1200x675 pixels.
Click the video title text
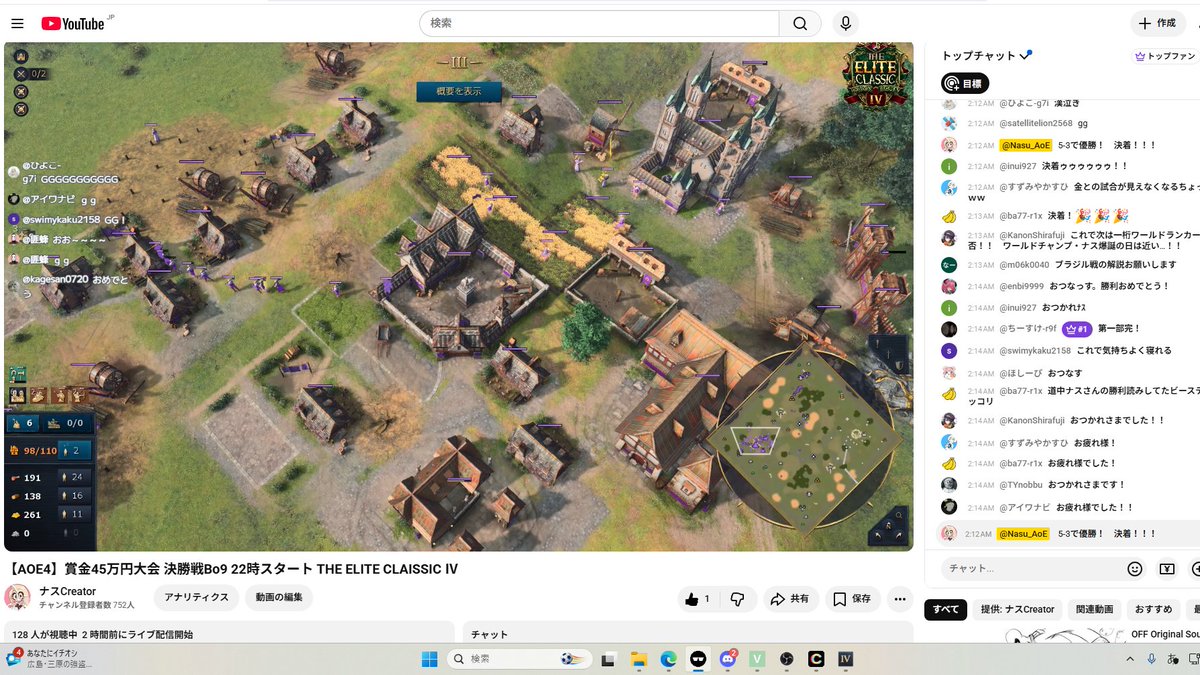click(x=232, y=569)
